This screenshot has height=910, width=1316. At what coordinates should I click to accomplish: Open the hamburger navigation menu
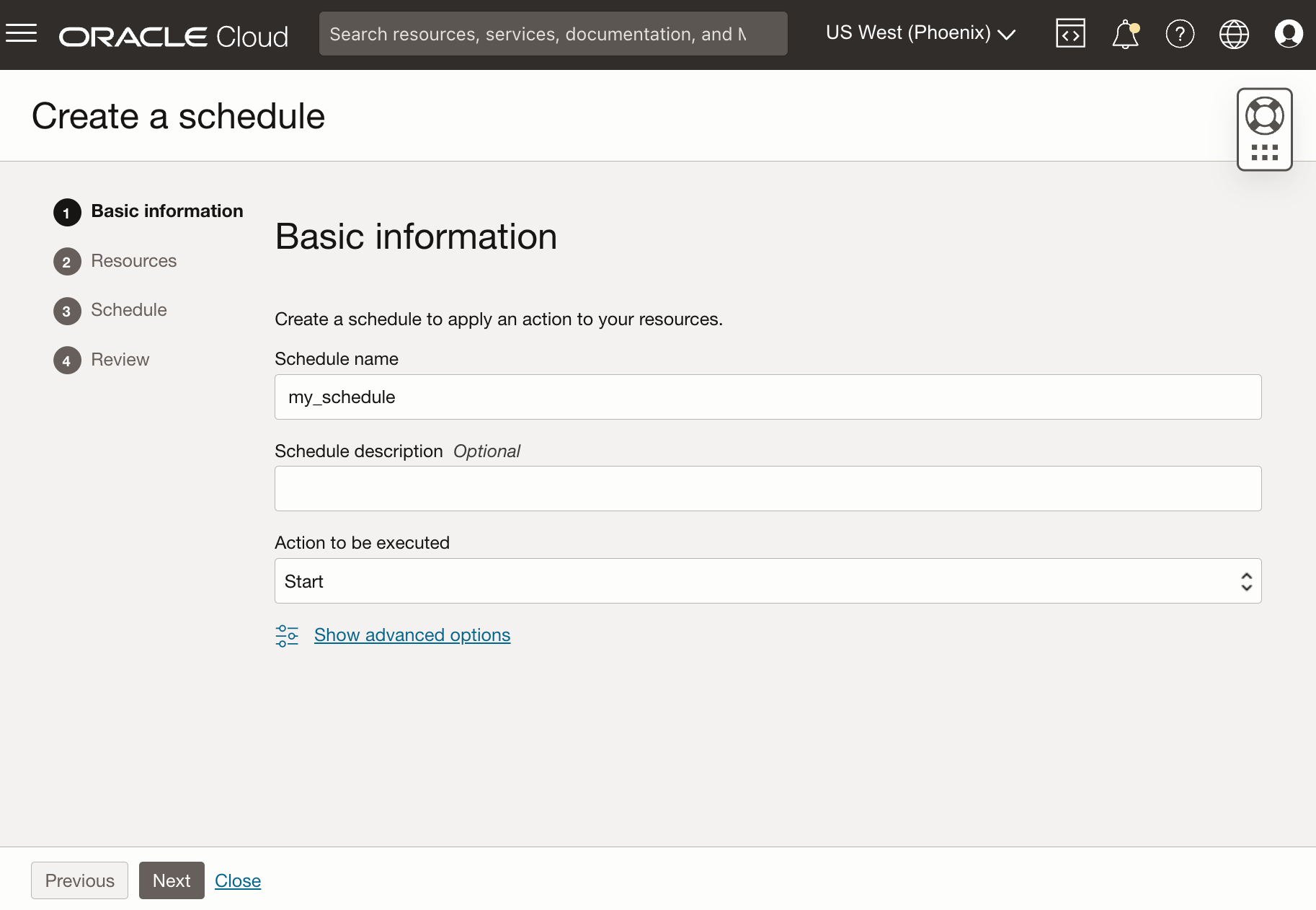pos(22,33)
